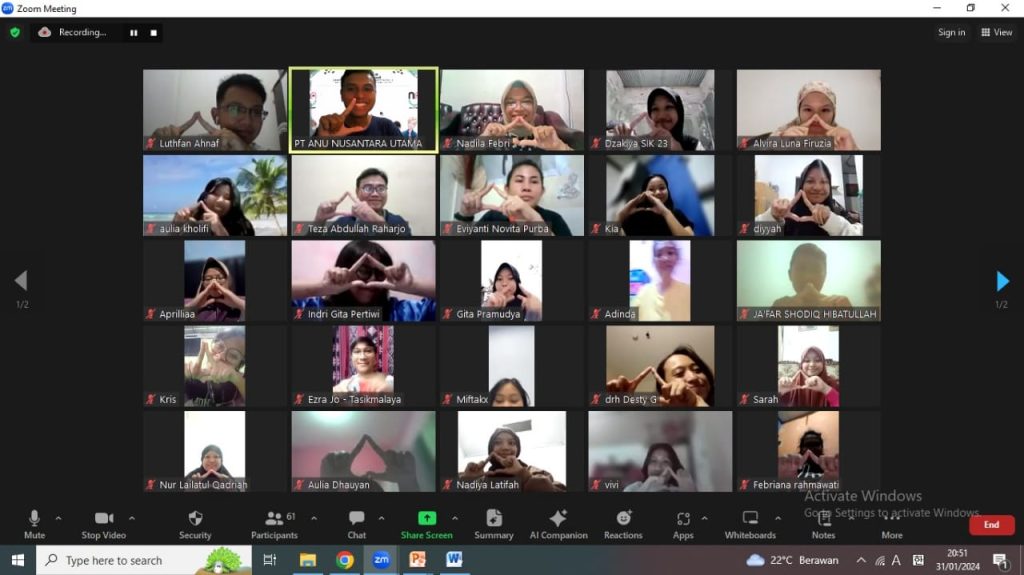Expand the Whiteboards options arrow
This screenshot has height=575, width=1024.
click(x=778, y=518)
